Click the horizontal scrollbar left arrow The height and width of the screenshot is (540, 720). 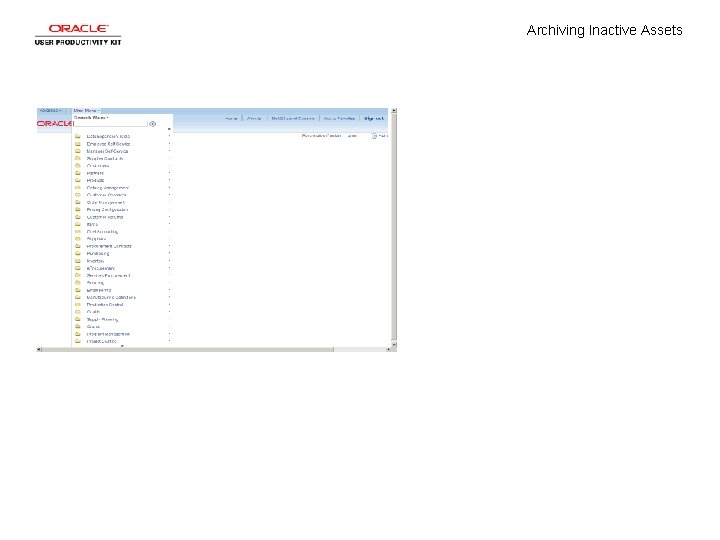[x=39, y=349]
